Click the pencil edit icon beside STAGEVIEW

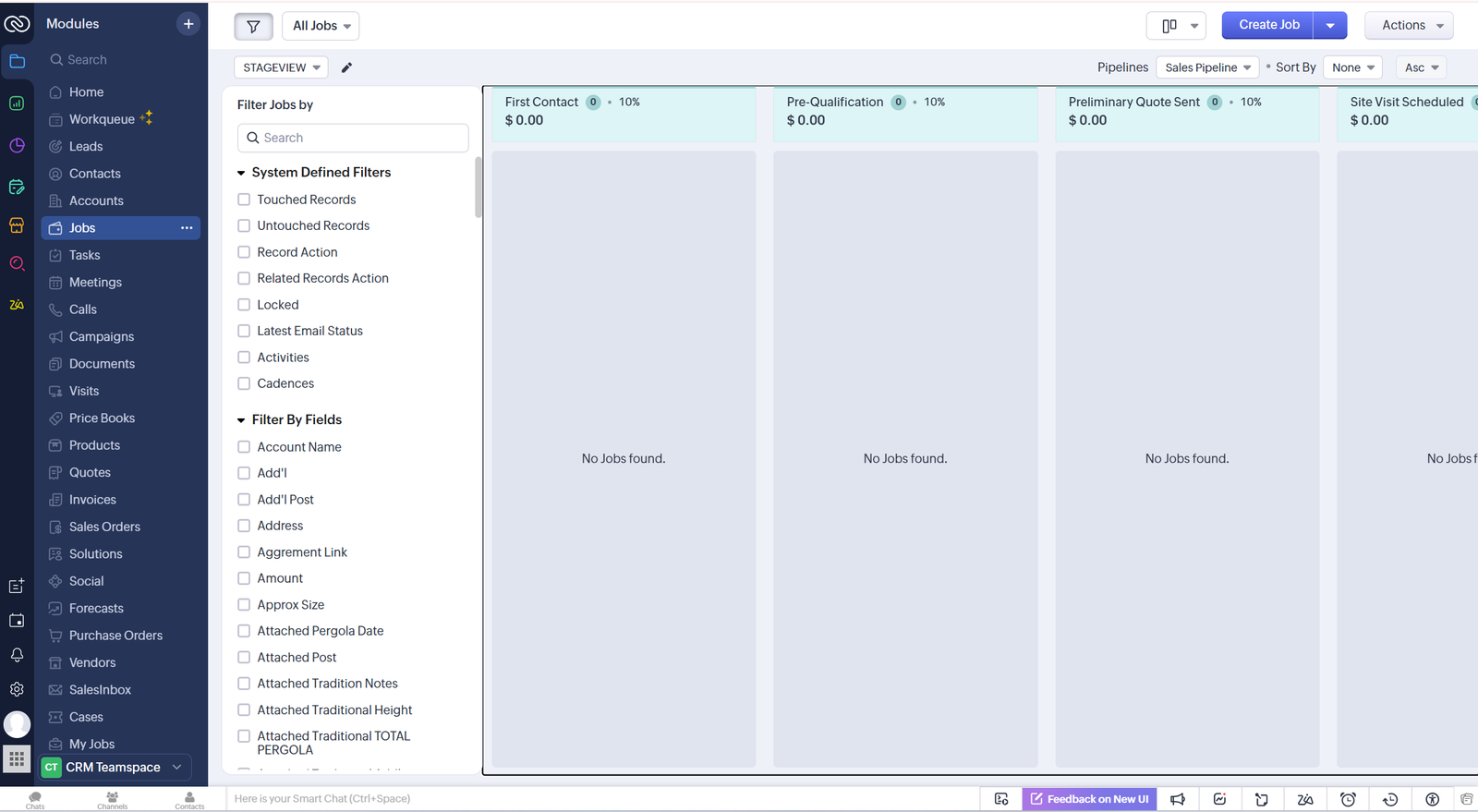point(346,67)
